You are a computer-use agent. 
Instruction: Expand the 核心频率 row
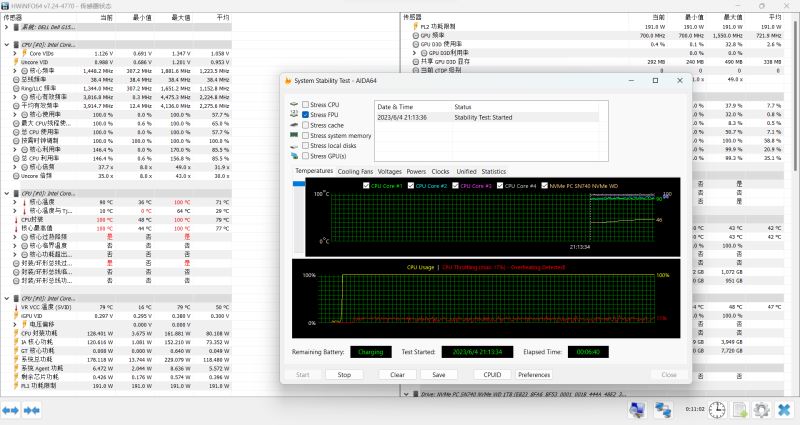[x=15, y=70]
